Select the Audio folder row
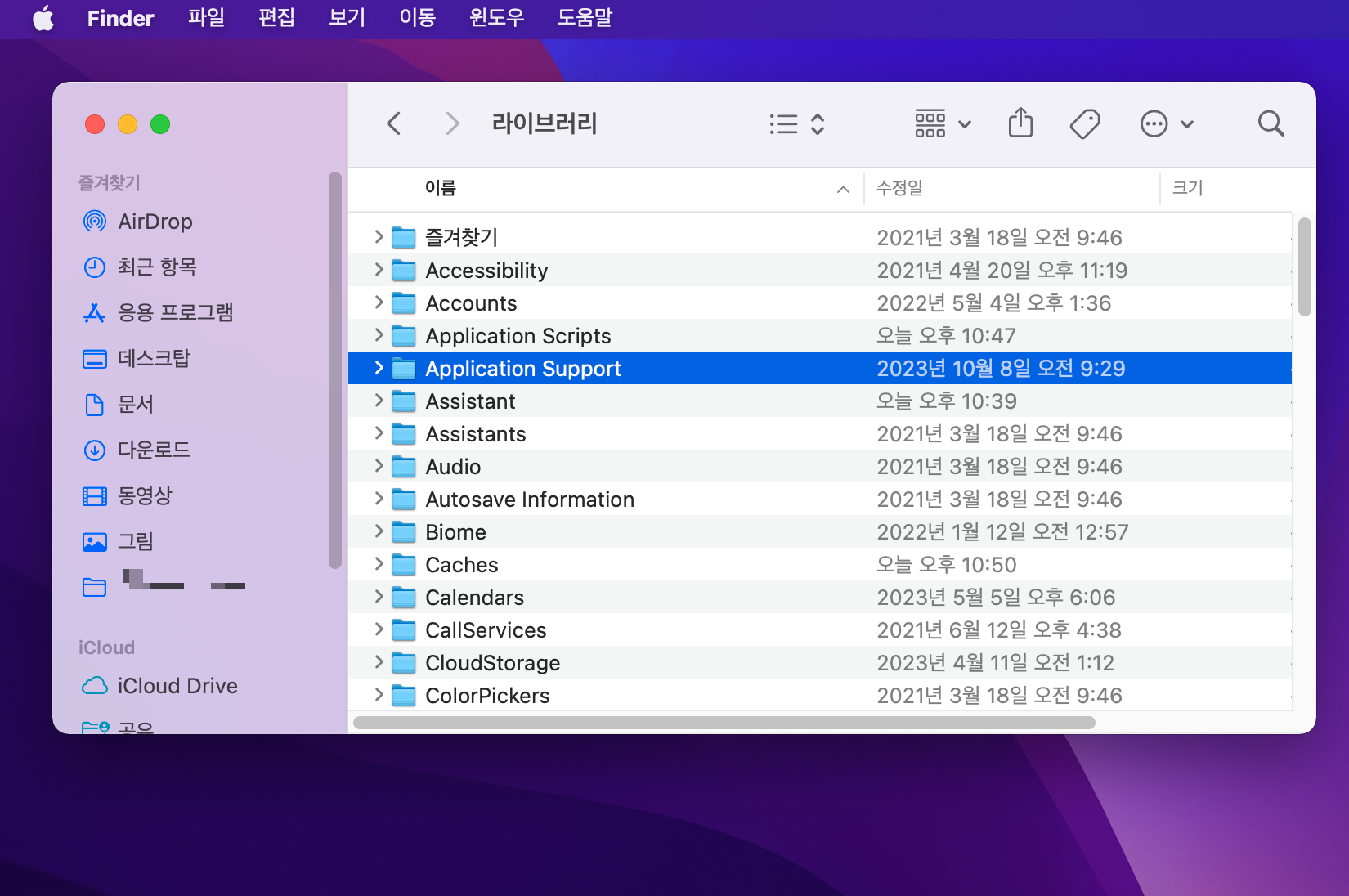This screenshot has width=1349, height=896. [x=820, y=466]
